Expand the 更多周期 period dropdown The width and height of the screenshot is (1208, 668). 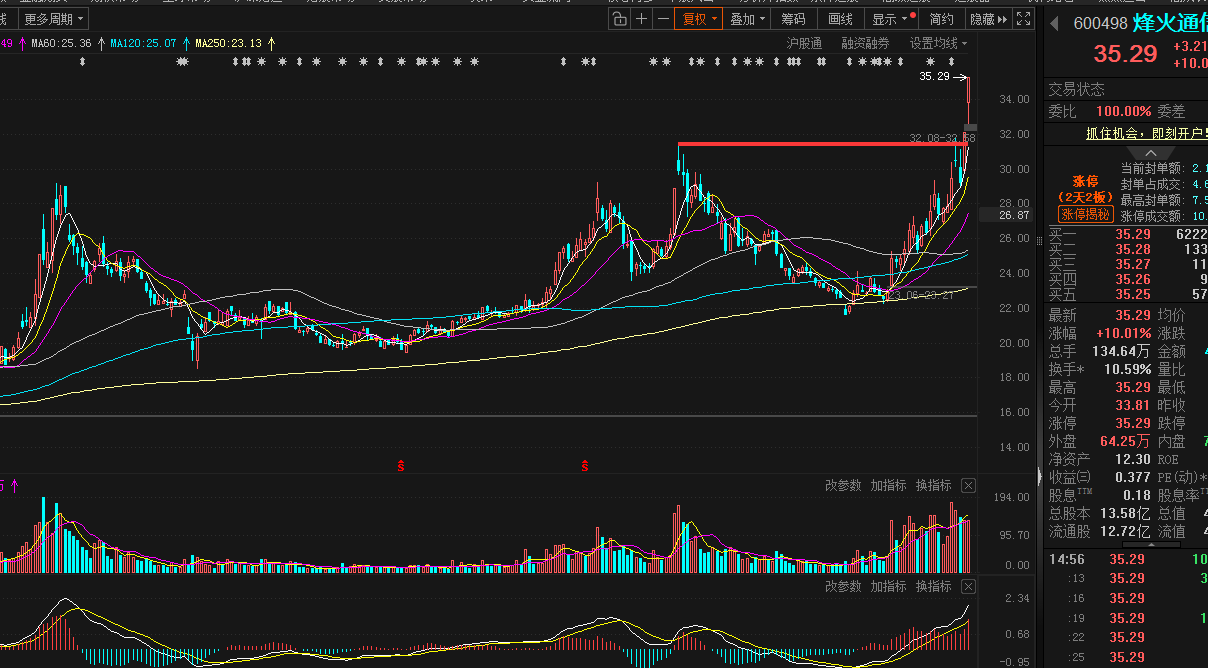pyautogui.click(x=54, y=19)
